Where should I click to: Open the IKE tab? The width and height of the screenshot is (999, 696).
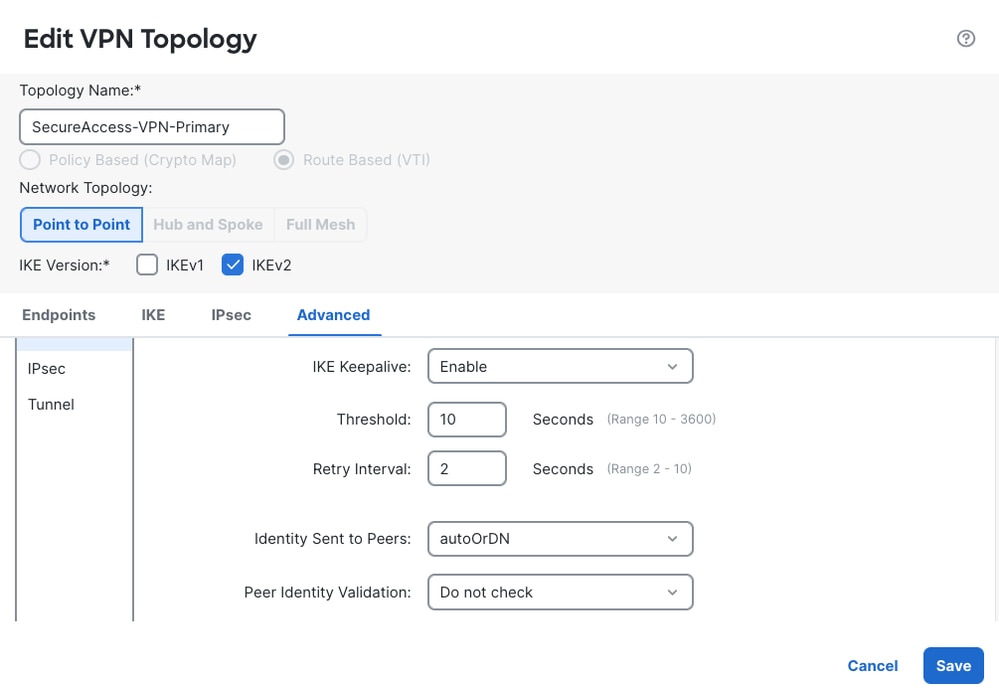coord(153,315)
